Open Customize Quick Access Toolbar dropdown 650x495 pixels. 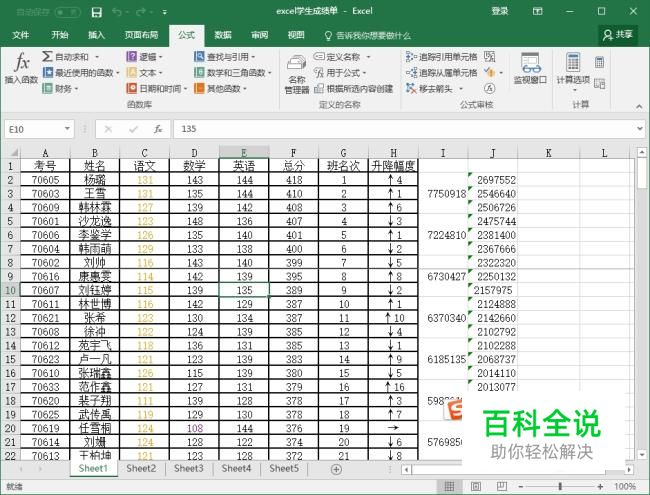point(165,12)
